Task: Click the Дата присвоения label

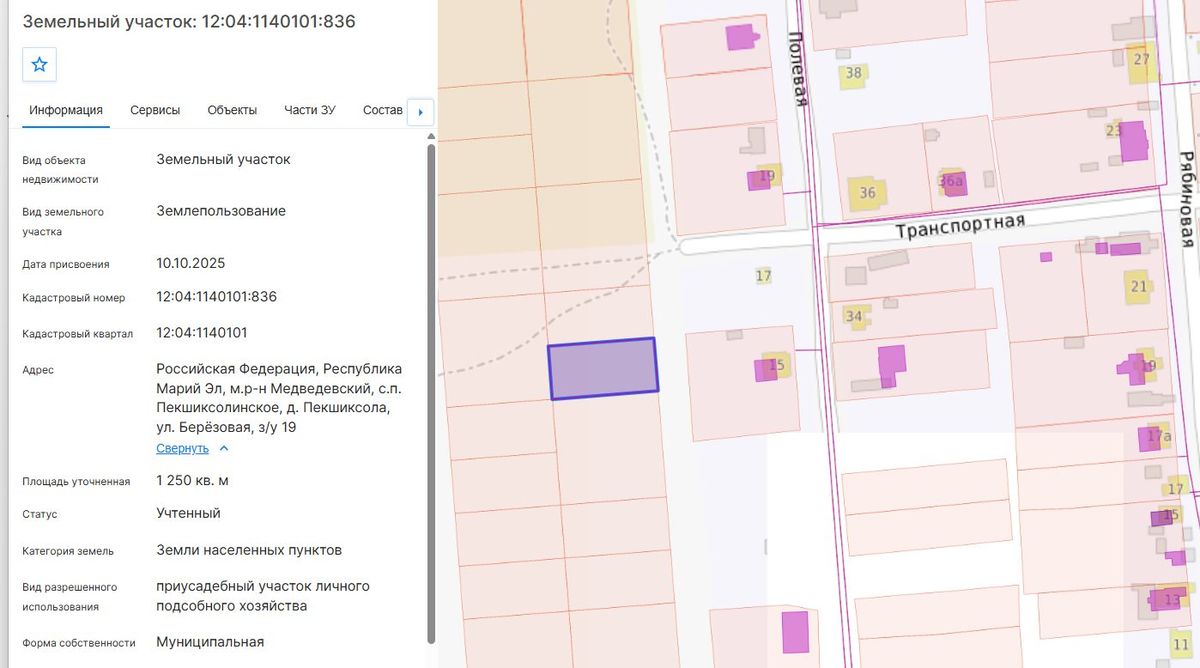Action: click(x=66, y=265)
